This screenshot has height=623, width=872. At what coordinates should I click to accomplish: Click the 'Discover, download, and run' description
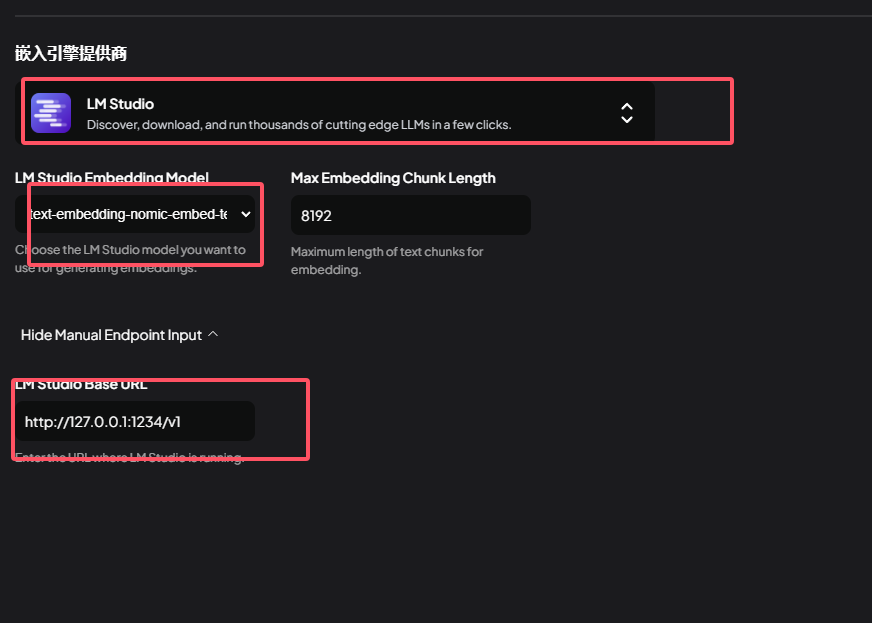299,125
